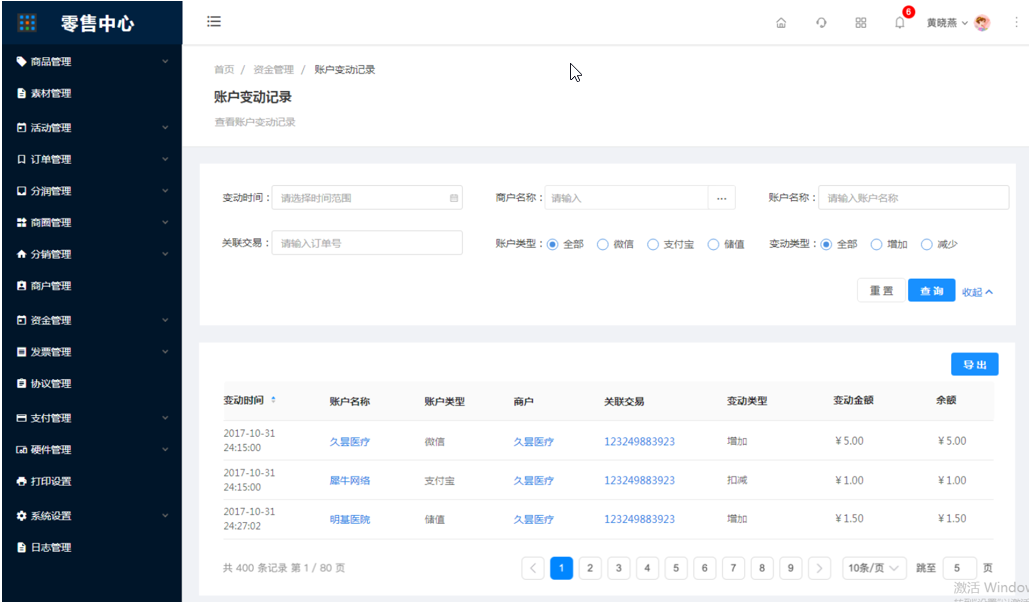Click the 商圈管理 sidebar icon

(x=21, y=223)
